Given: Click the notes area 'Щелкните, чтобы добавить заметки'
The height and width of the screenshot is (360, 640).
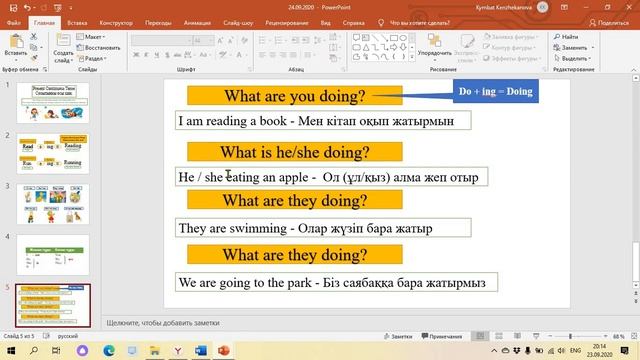Looking at the screenshot, I should click(163, 323).
